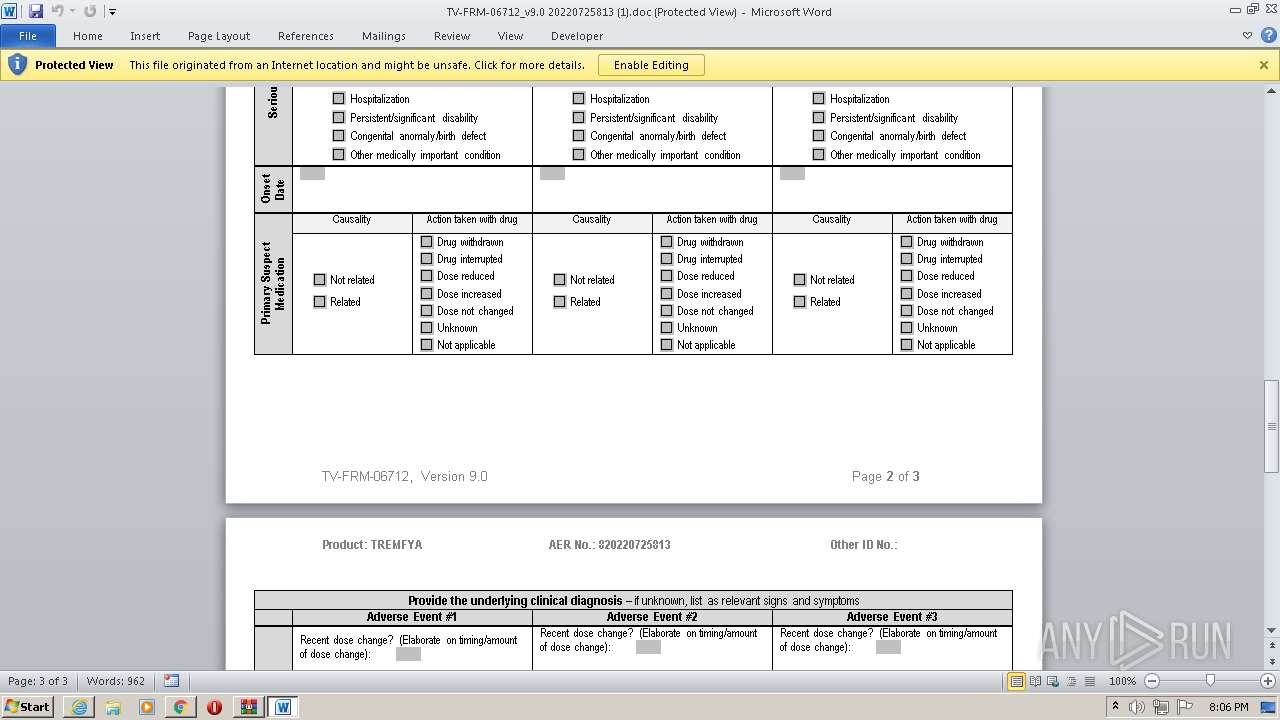1280x720 pixels.
Task: Click the Start button
Action: coord(28,707)
